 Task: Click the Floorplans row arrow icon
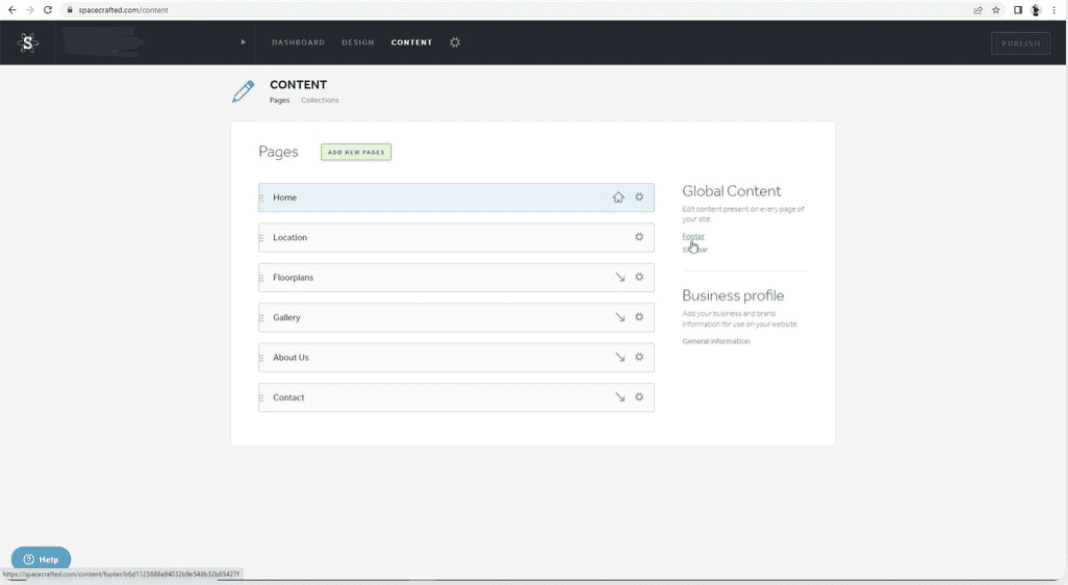pyautogui.click(x=620, y=277)
